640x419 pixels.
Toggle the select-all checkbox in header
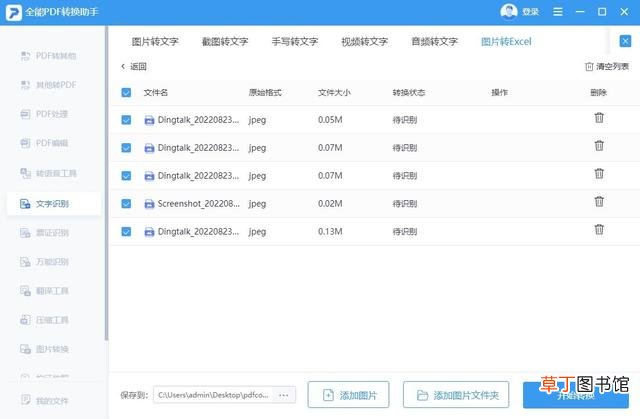coord(126,93)
